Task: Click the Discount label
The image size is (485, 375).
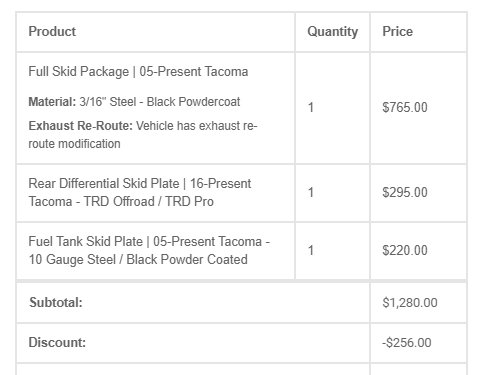Action: tap(57, 343)
